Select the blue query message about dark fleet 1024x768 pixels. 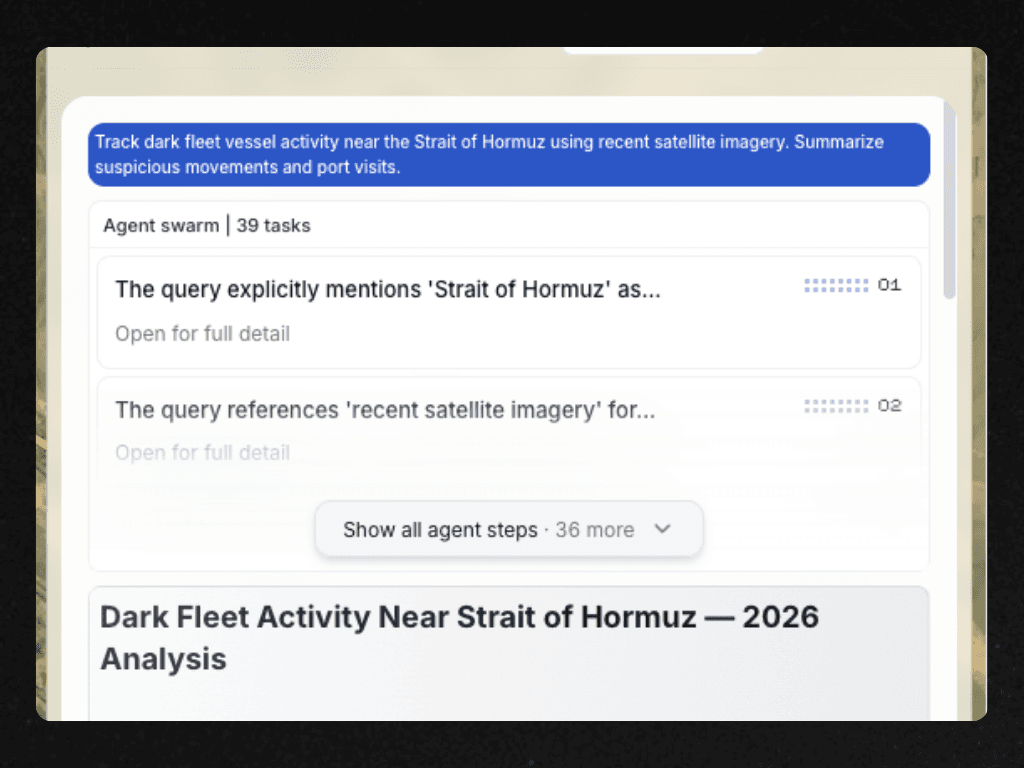pos(509,155)
